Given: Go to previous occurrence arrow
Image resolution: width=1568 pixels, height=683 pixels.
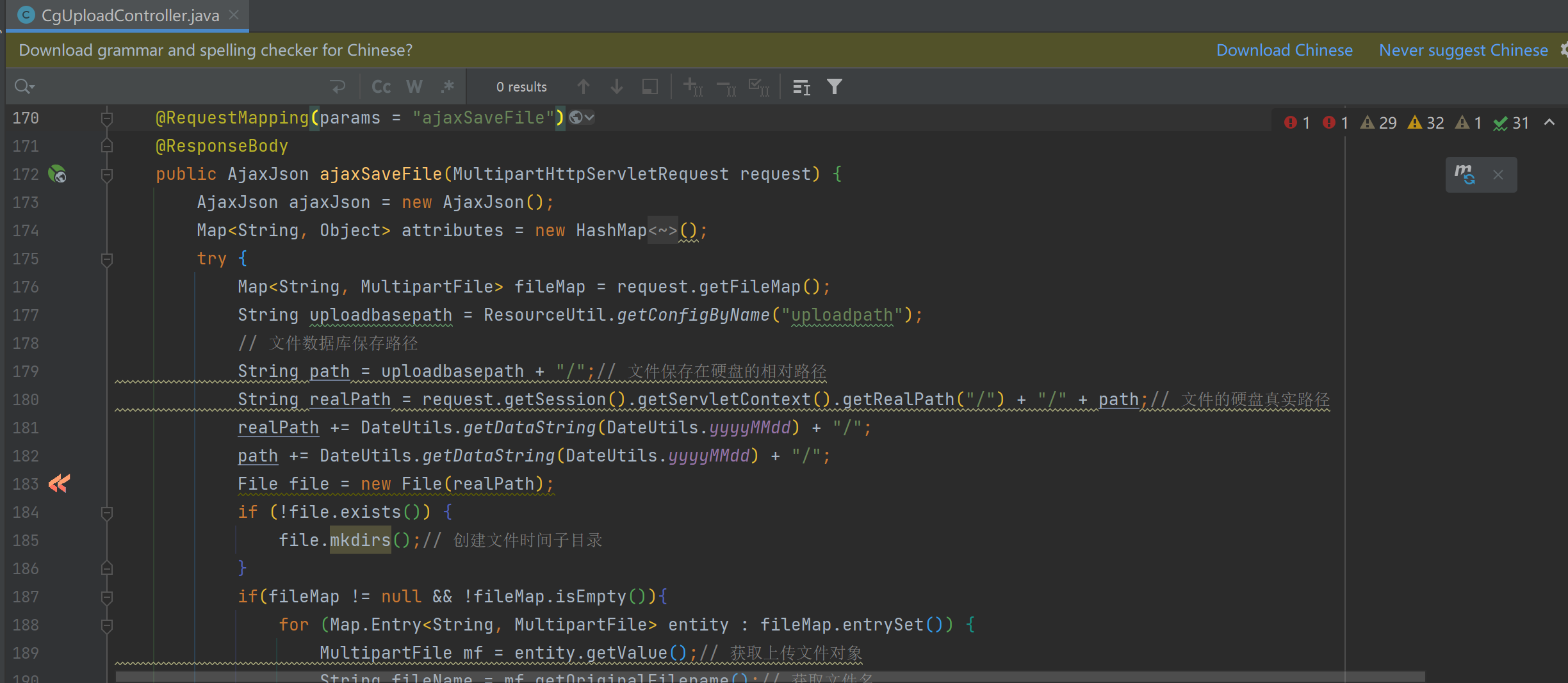Looking at the screenshot, I should 583,86.
